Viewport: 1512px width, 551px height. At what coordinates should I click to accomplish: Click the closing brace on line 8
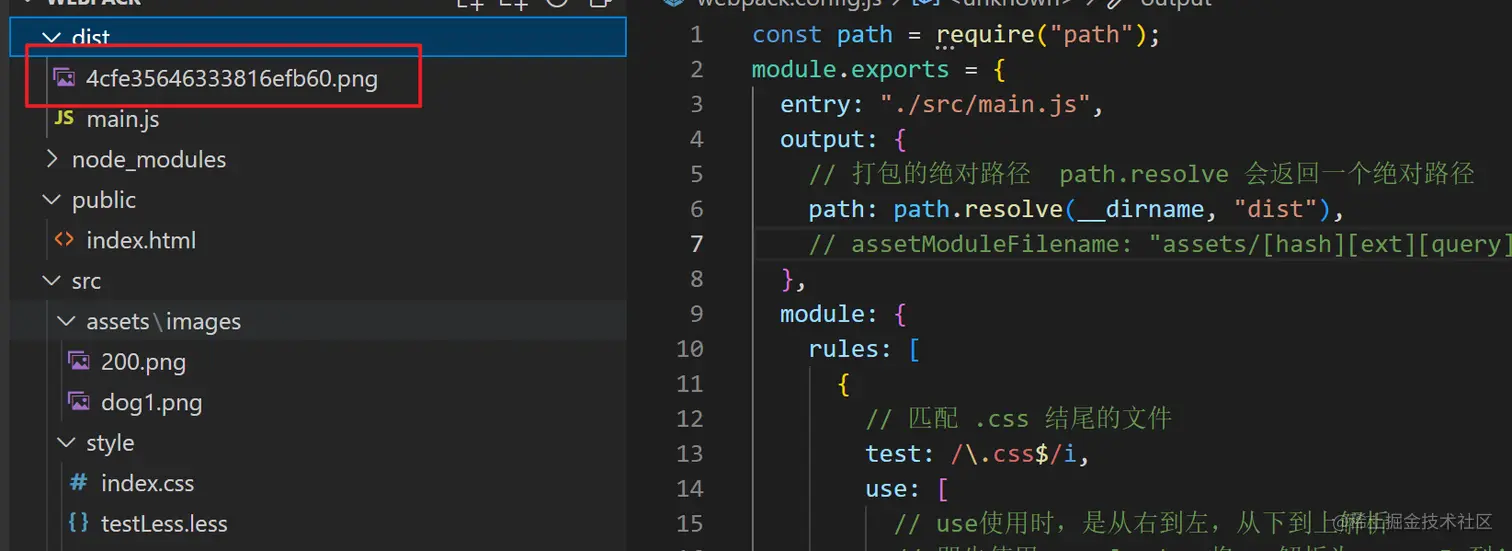(x=787, y=280)
